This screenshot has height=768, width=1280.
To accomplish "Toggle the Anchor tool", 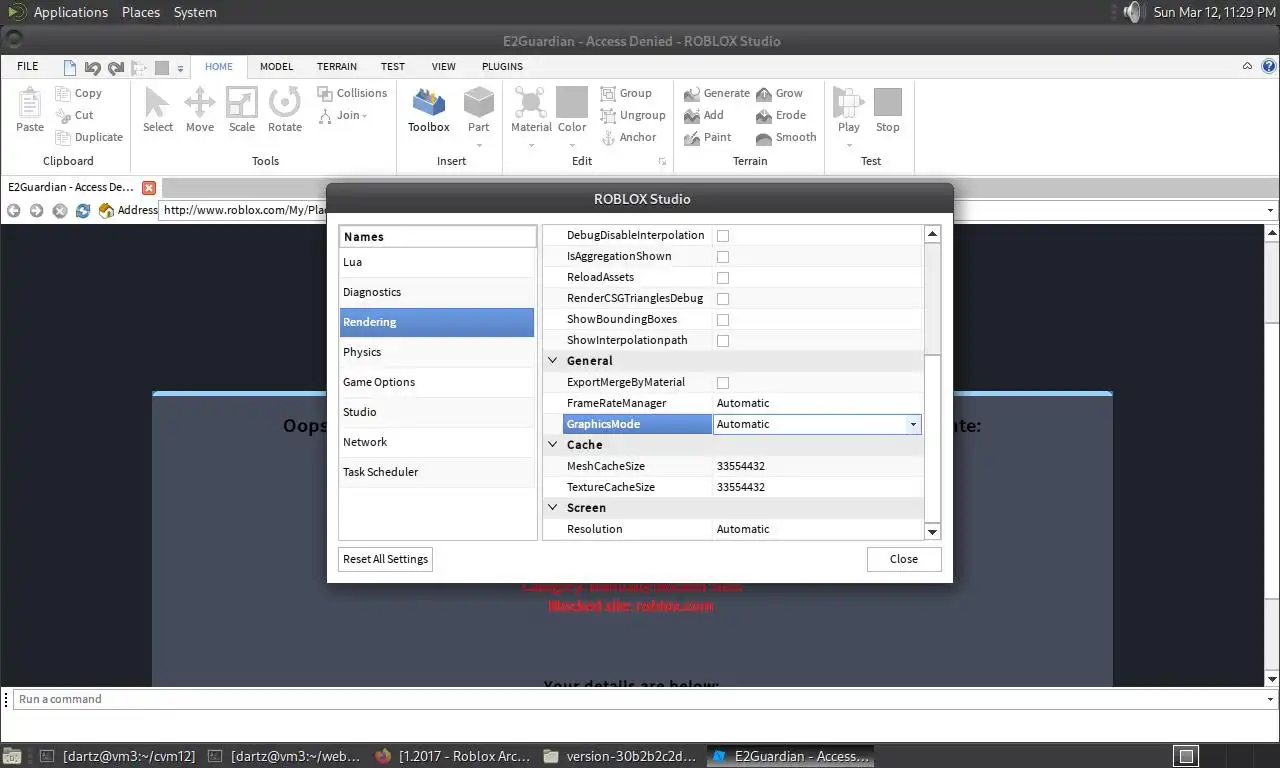I will pos(629,137).
